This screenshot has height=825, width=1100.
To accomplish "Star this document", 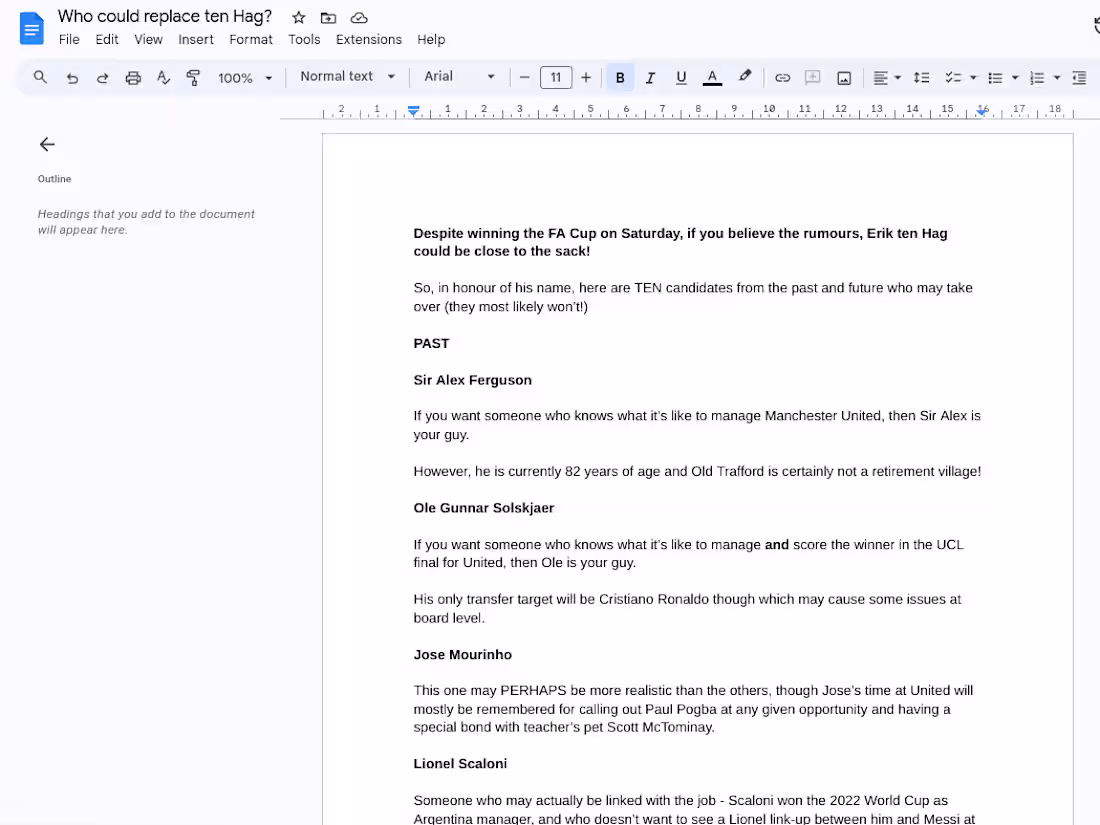I will (299, 18).
